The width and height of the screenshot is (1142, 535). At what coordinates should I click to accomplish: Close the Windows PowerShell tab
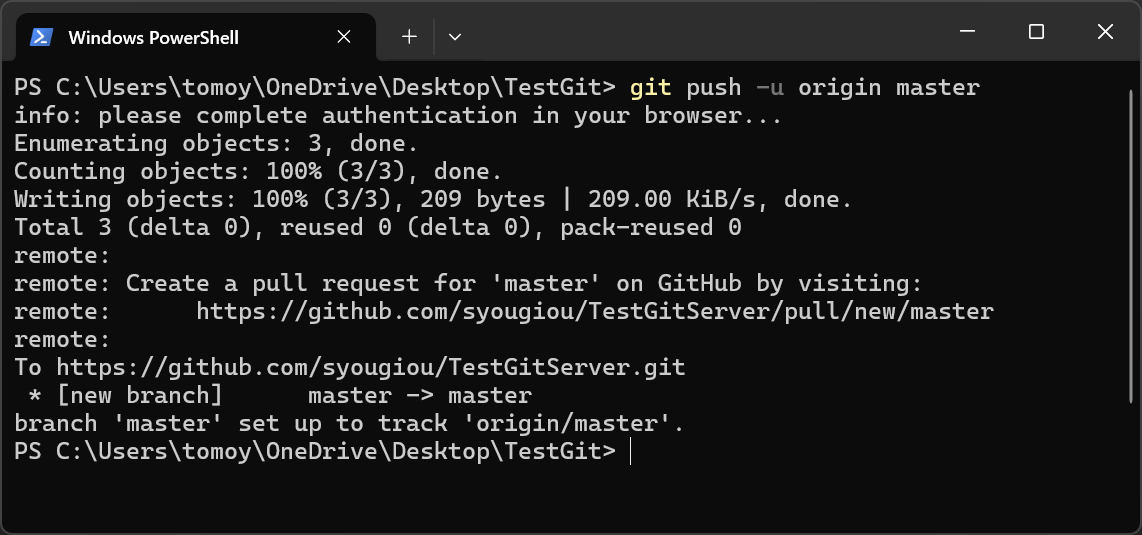pyautogui.click(x=344, y=37)
